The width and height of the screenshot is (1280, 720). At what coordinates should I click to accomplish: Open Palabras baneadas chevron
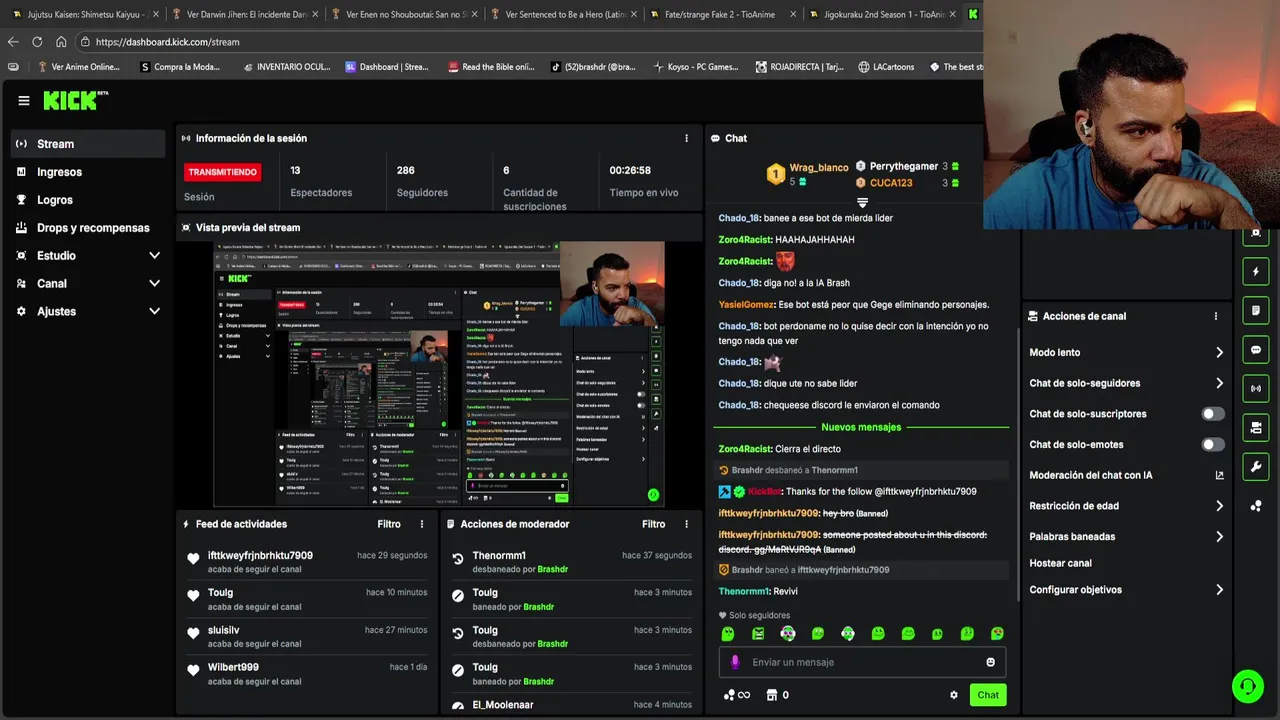(1219, 537)
